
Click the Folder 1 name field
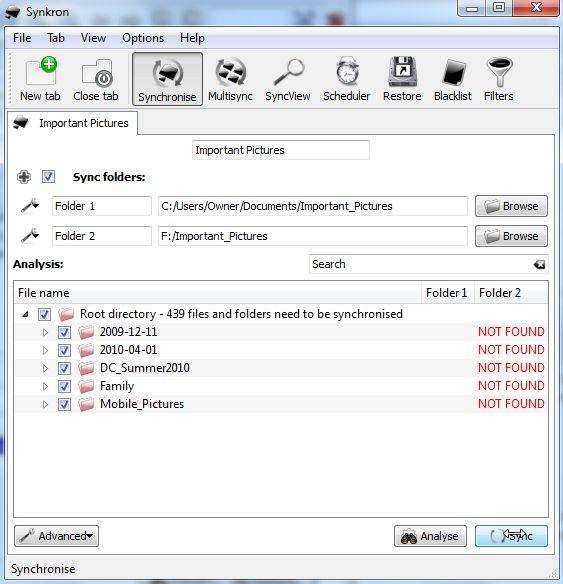102,206
